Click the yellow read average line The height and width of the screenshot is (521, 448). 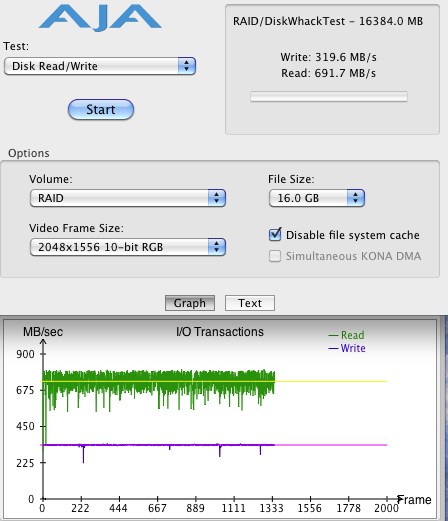point(330,381)
